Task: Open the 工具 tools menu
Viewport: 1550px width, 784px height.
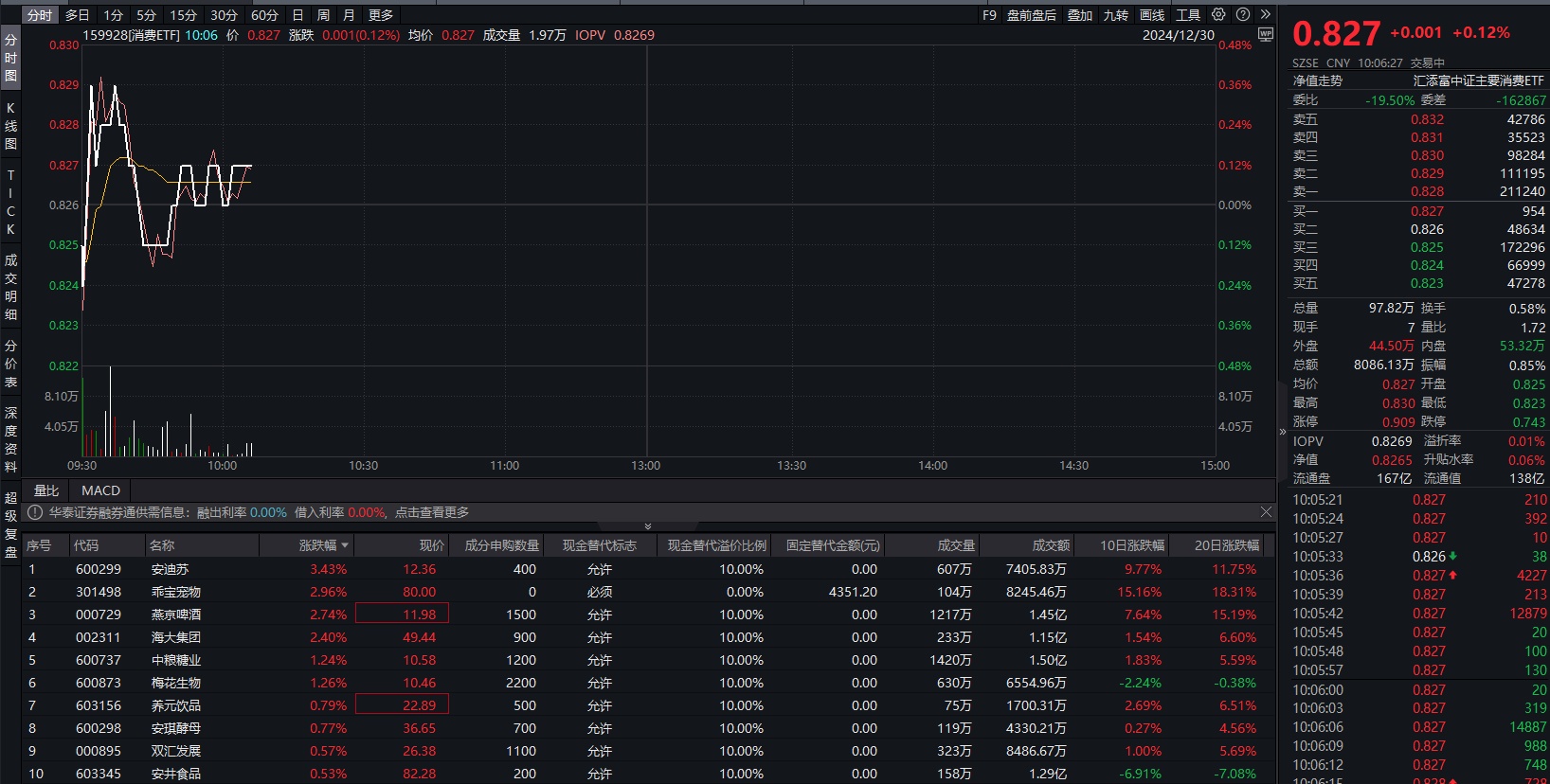Action: [x=1188, y=15]
